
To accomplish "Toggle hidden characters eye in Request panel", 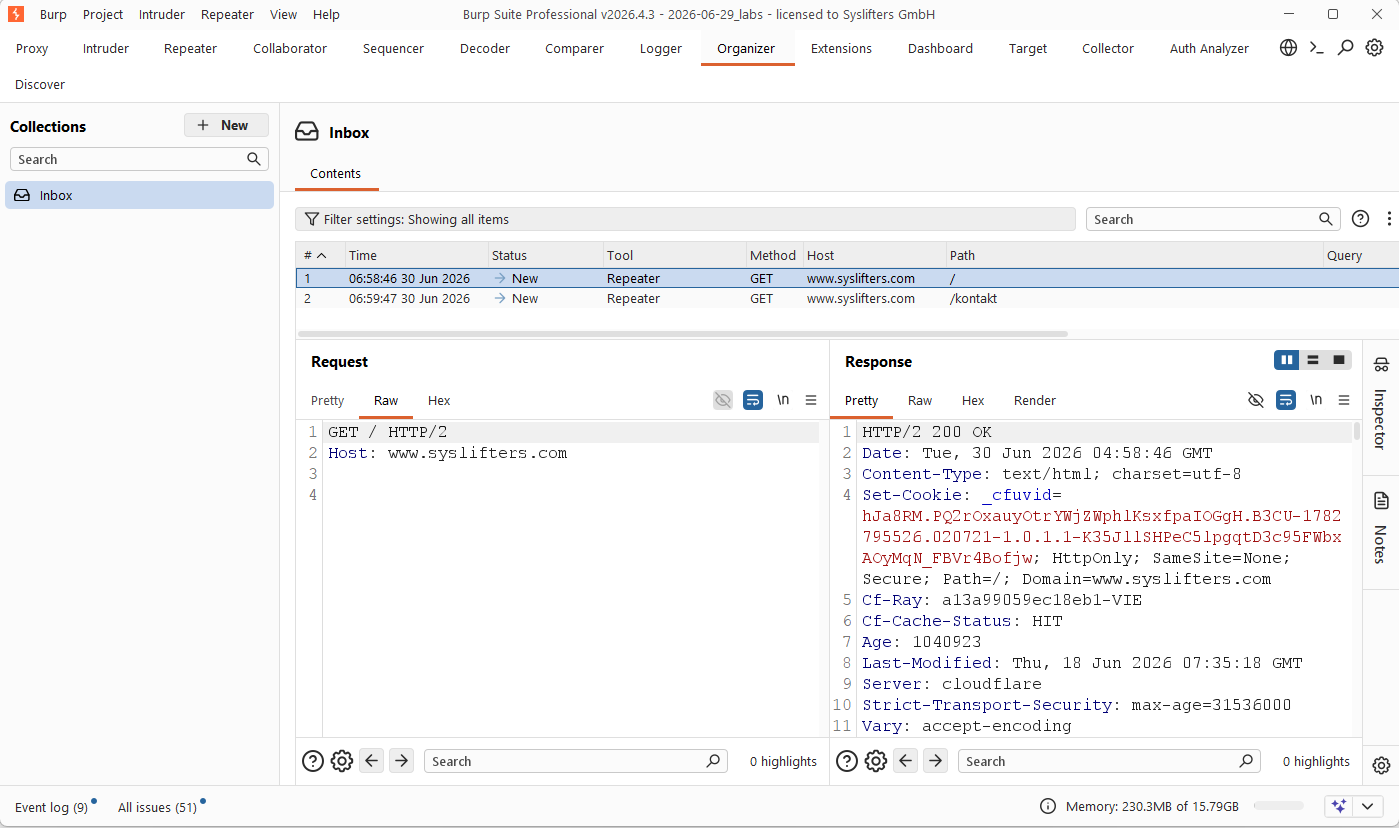I will (723, 400).
